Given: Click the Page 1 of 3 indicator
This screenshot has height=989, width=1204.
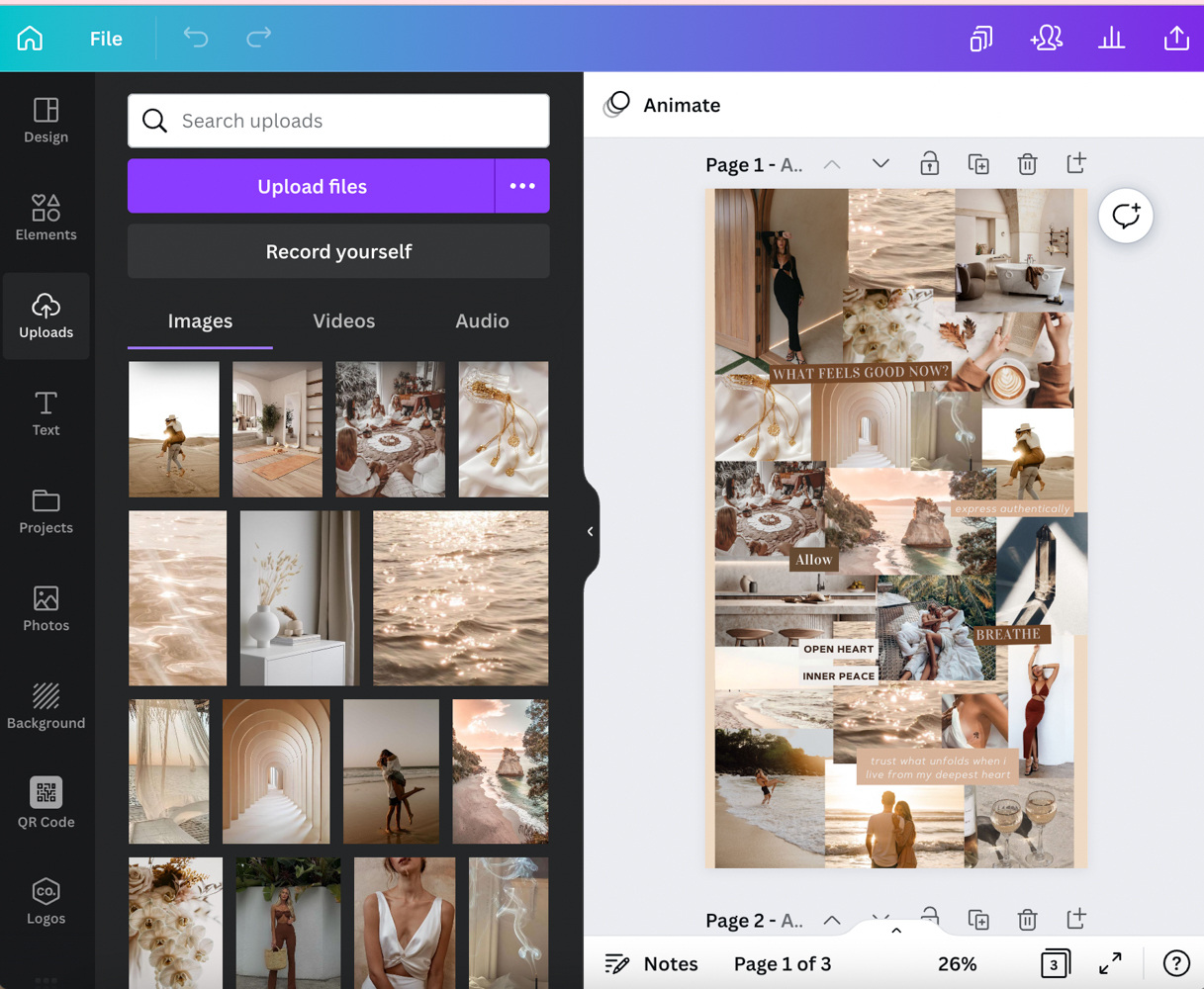Looking at the screenshot, I should pos(783,963).
